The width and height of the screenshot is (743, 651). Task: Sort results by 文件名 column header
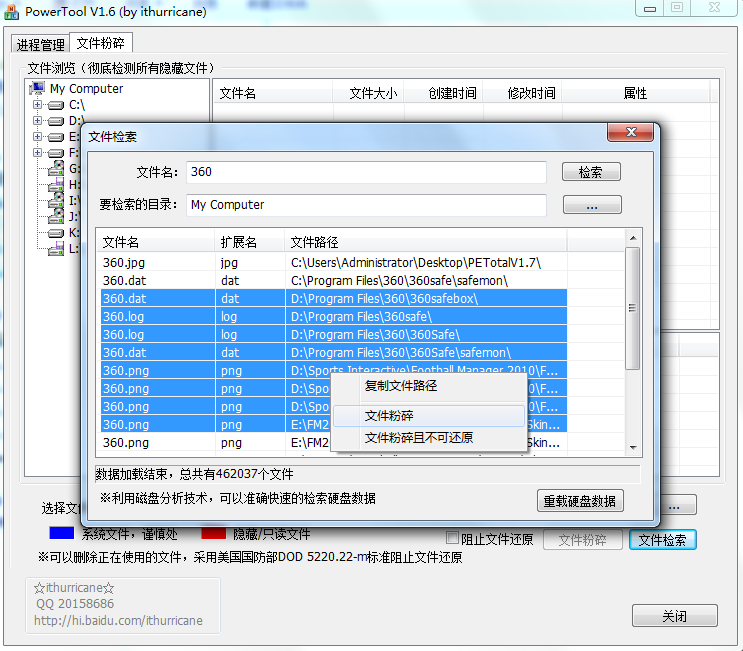(x=156, y=242)
